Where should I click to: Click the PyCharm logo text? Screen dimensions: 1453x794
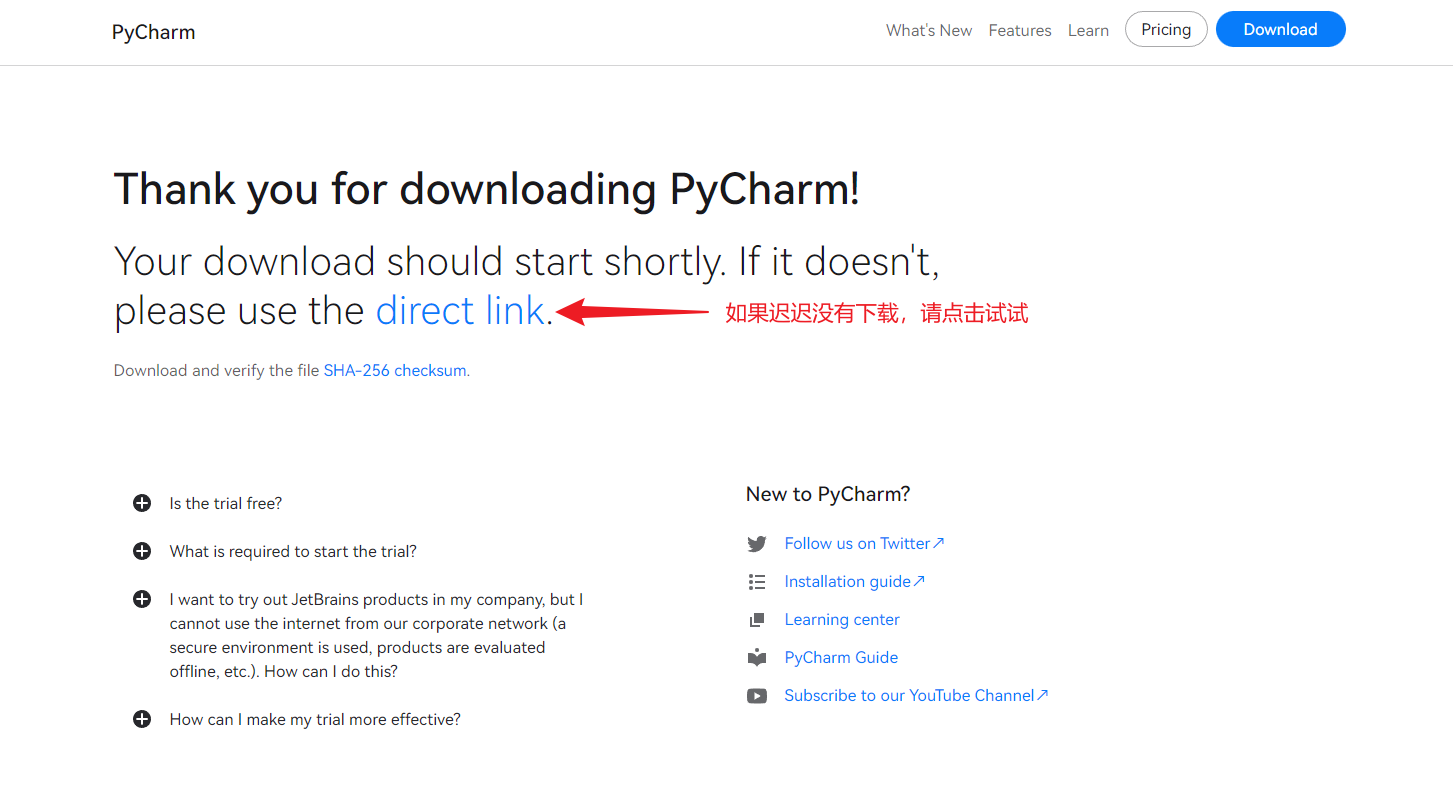[153, 32]
